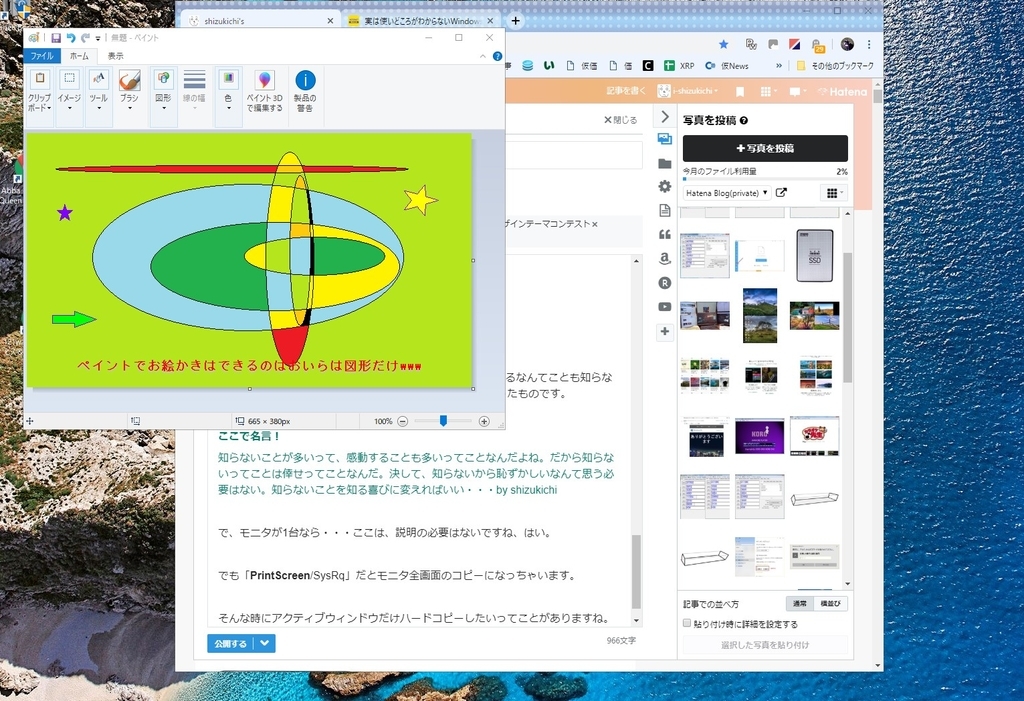Open Paint's ファイル menu

click(41, 56)
